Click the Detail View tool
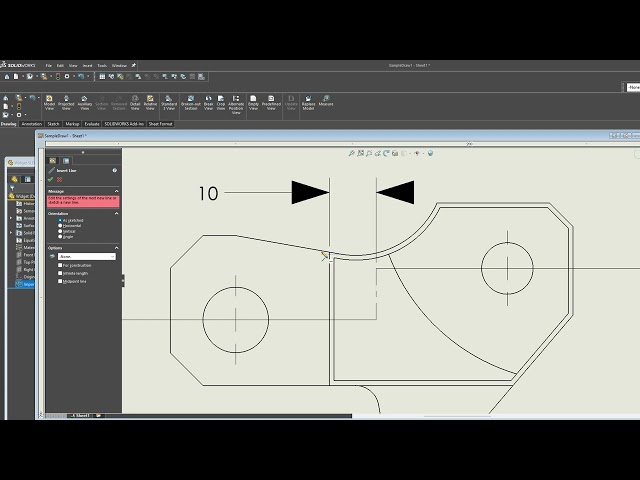The height and width of the screenshot is (480, 640). [x=135, y=102]
